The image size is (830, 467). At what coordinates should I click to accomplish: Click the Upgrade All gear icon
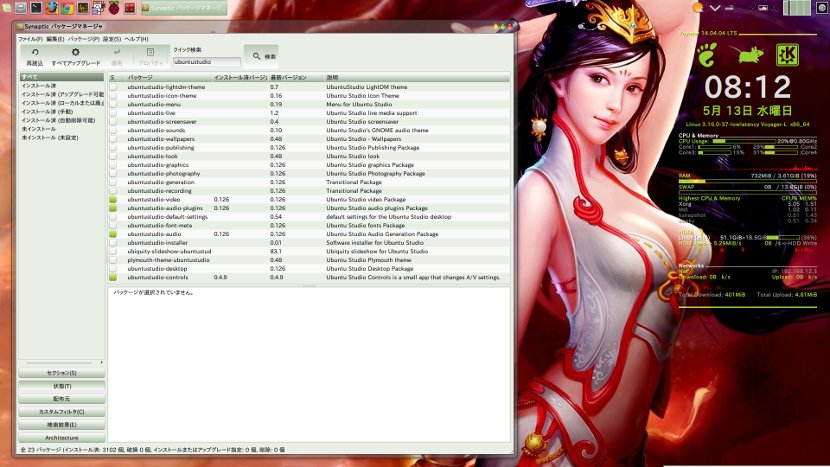tap(76, 52)
